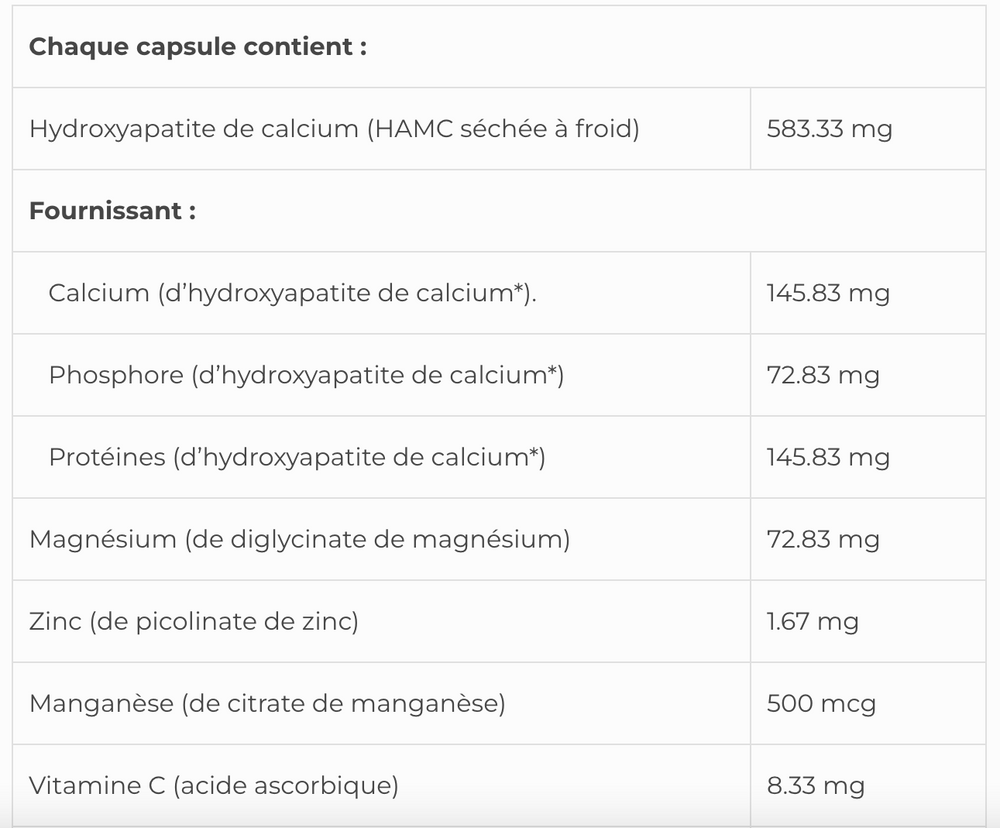This screenshot has height=828, width=1000.
Task: Select the Zinc picolinate label
Action: tap(193, 621)
